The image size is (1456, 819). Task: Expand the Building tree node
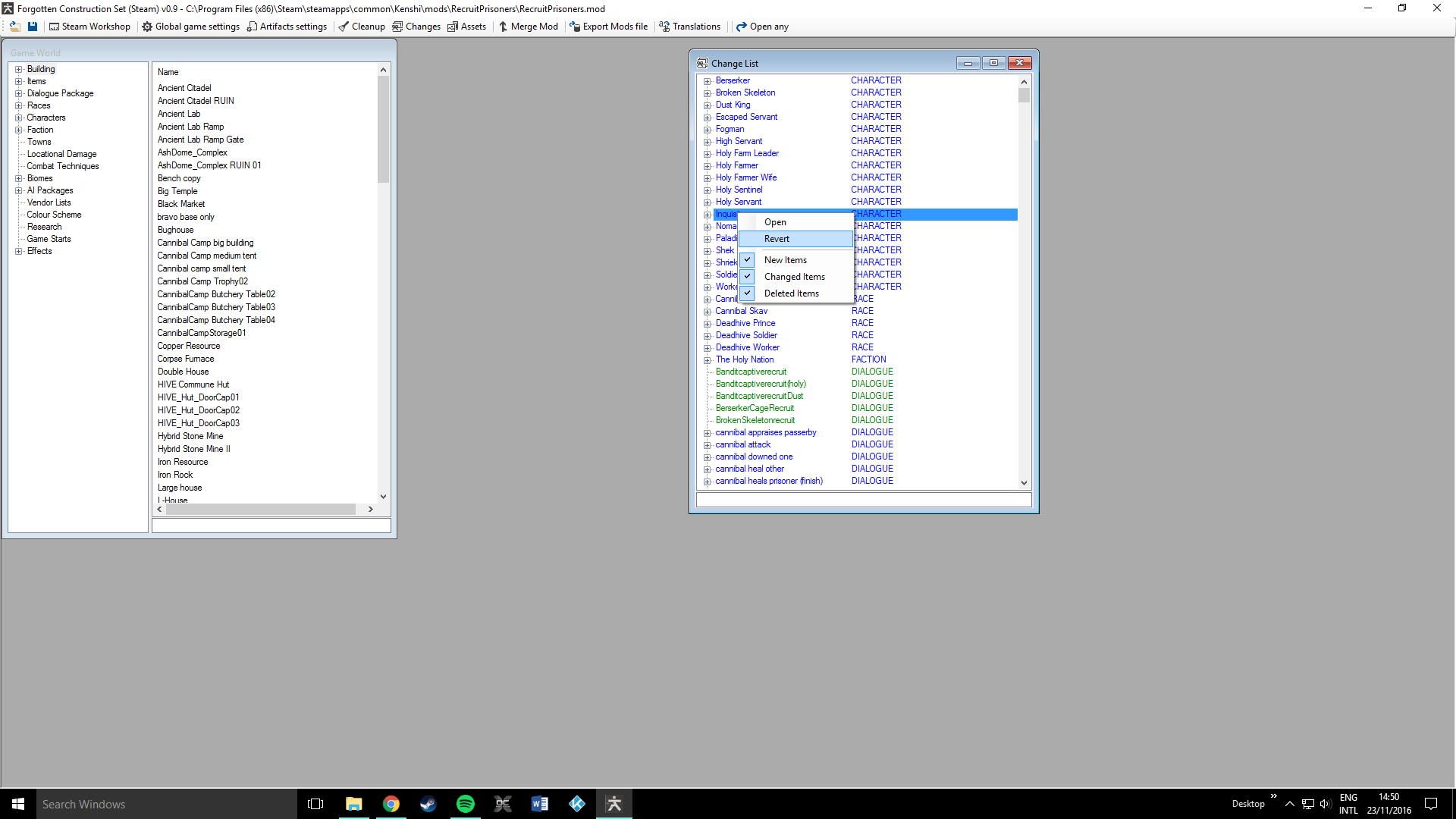click(19, 69)
